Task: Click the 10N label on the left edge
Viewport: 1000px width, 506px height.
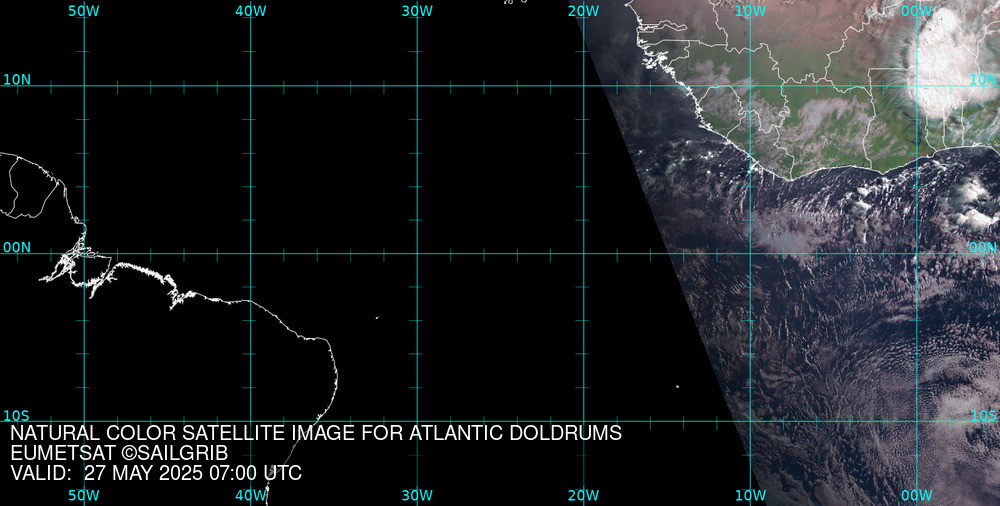Action: [x=17, y=80]
